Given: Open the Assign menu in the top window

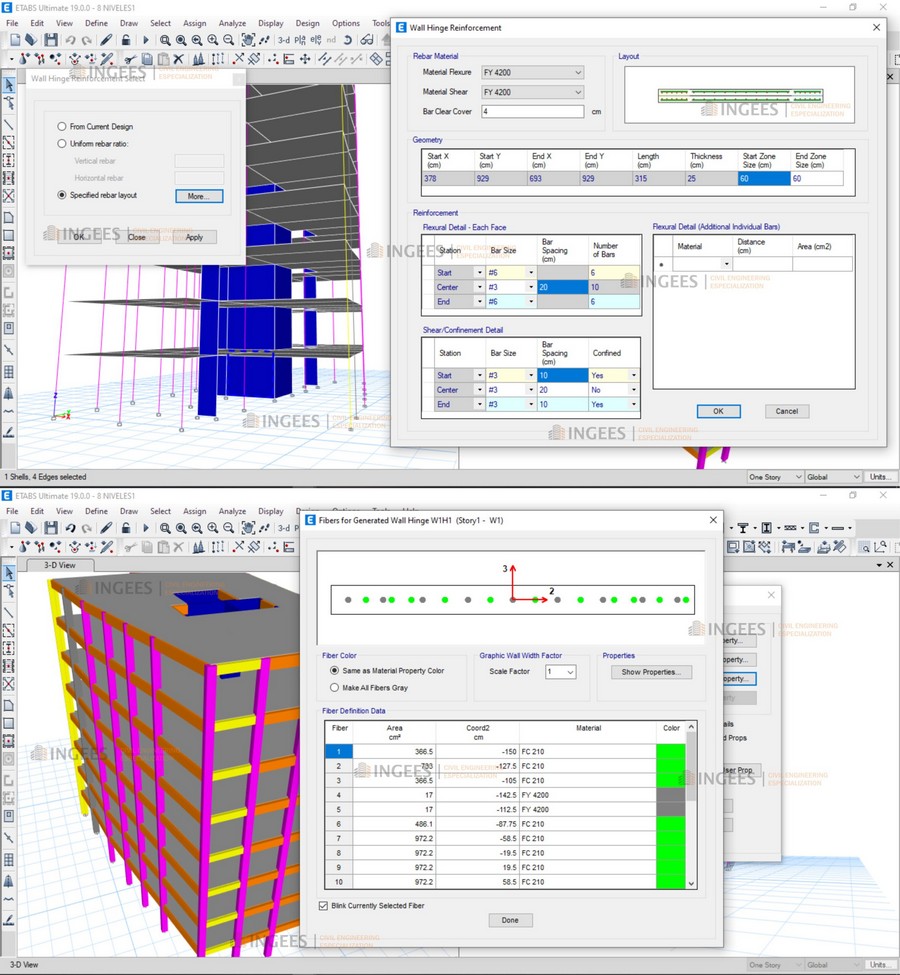Looking at the screenshot, I should [195, 23].
